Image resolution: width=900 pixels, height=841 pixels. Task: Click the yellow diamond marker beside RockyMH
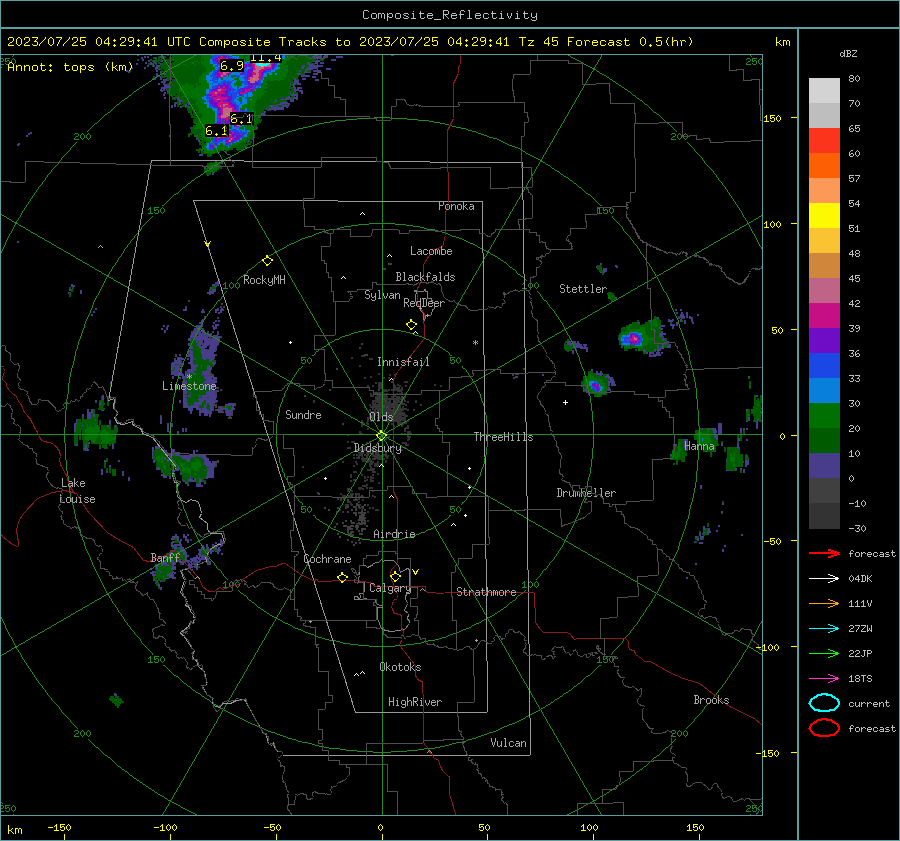[x=267, y=261]
